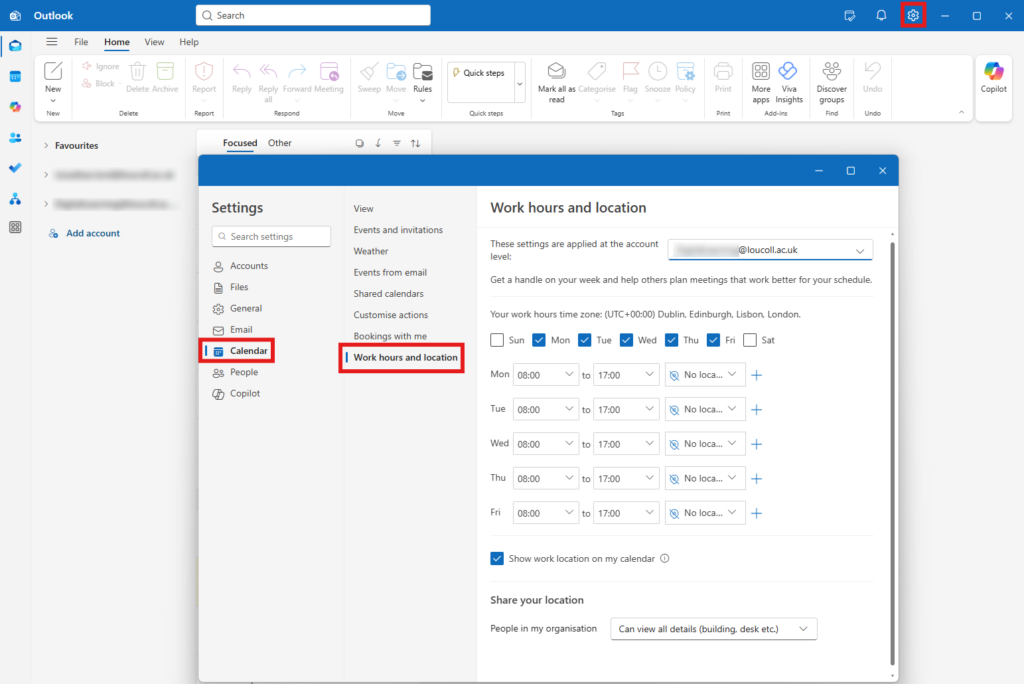Open Copilot from the left navigation rail
Image resolution: width=1024 pixels, height=684 pixels.
coord(15,105)
